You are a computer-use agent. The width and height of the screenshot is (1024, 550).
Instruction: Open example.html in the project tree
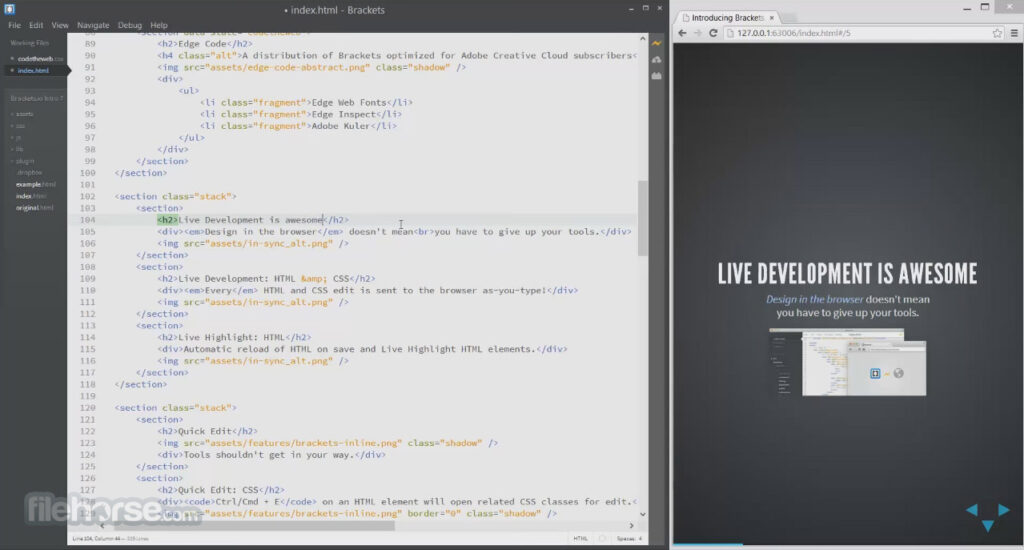pyautogui.click(x=35, y=184)
